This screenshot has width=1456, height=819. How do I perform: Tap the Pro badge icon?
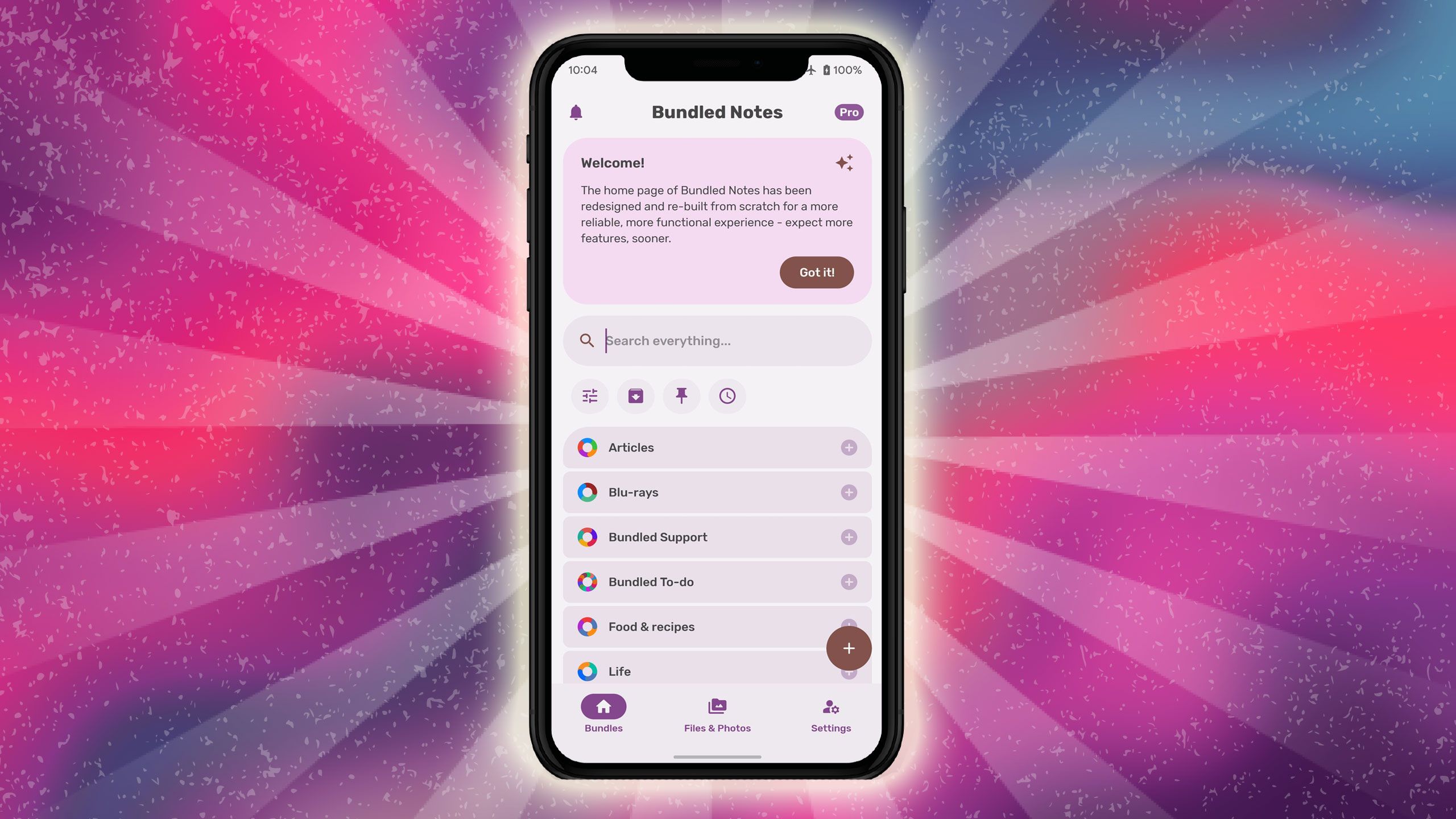pyautogui.click(x=848, y=112)
